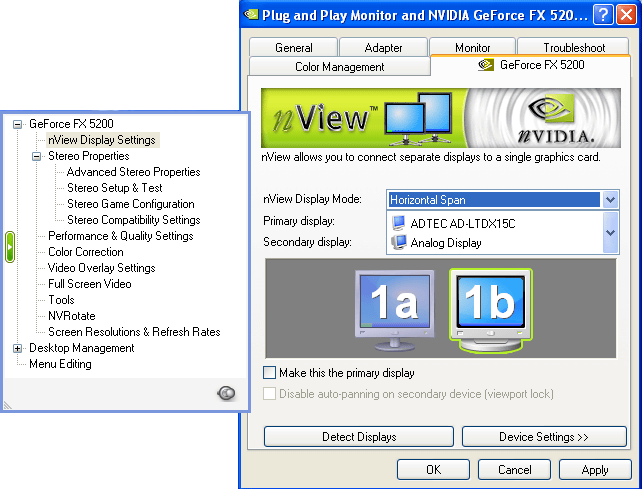Click the help question mark button
The image size is (642, 489).
point(603,15)
